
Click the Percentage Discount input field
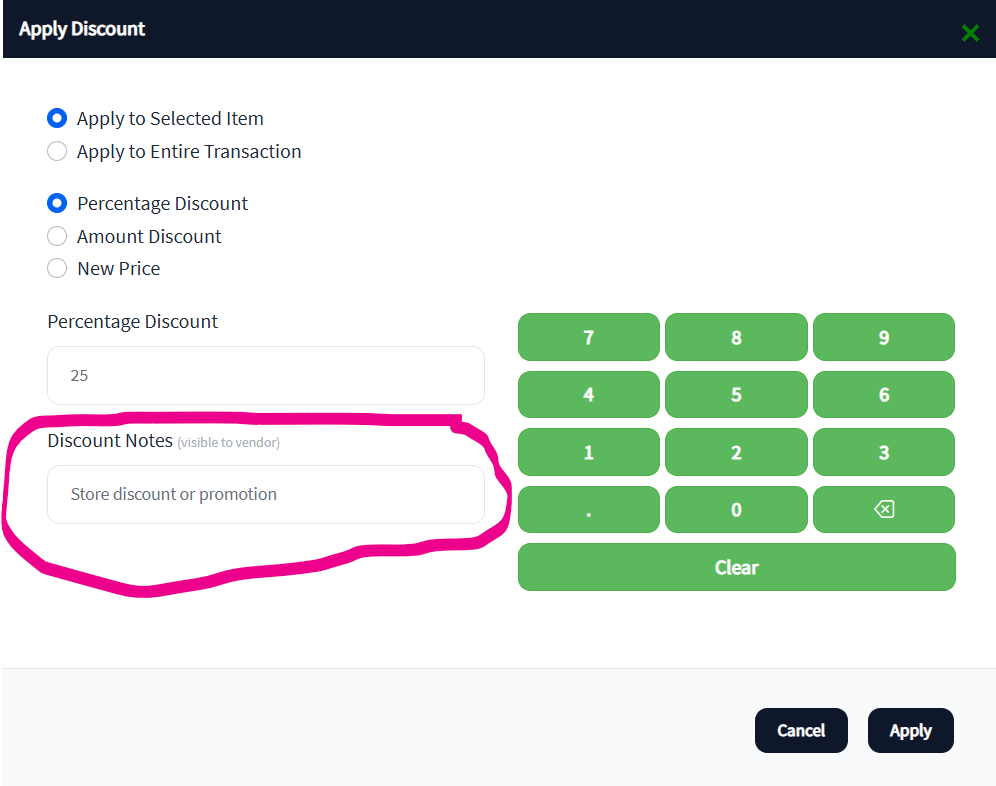(x=265, y=375)
